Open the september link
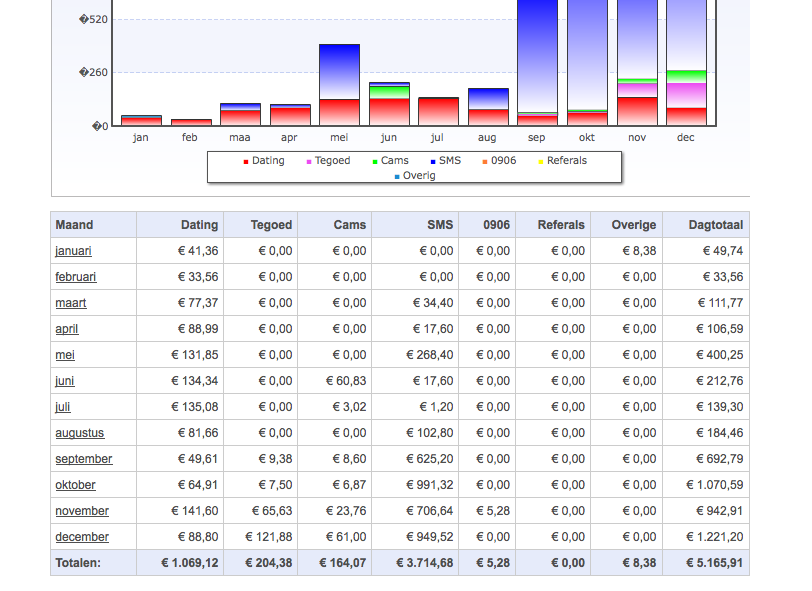812x591 pixels. (x=84, y=458)
